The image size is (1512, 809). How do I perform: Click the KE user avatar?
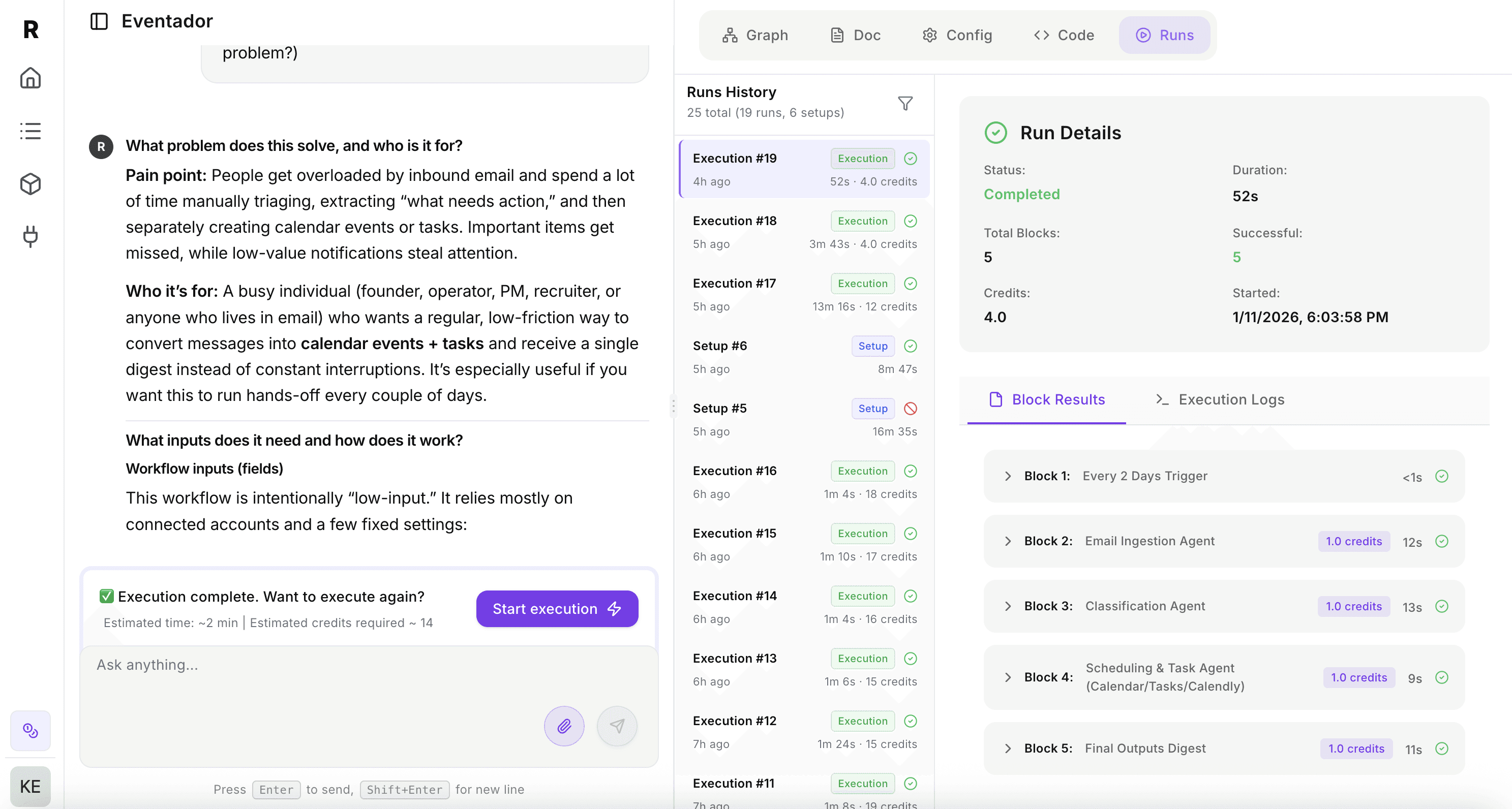coord(31,786)
